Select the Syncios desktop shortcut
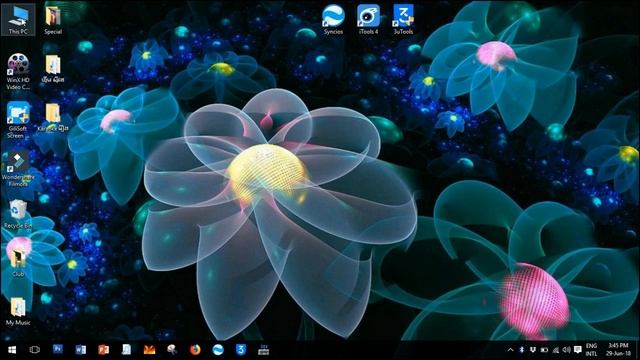 tap(333, 20)
